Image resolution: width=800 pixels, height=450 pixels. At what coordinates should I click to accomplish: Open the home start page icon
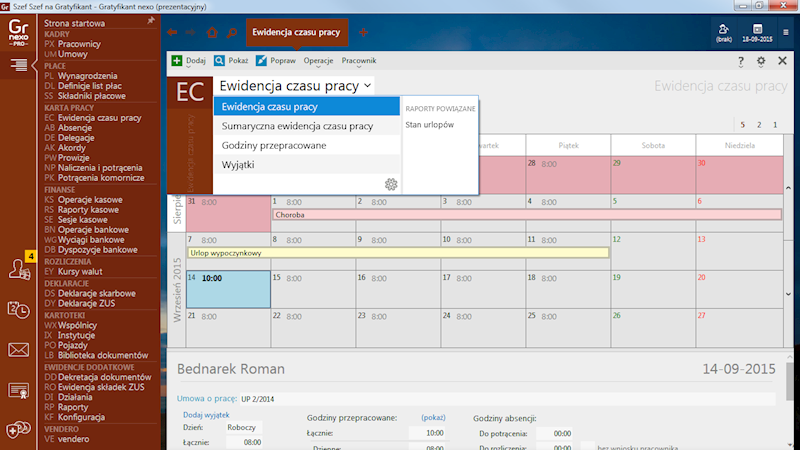click(212, 32)
